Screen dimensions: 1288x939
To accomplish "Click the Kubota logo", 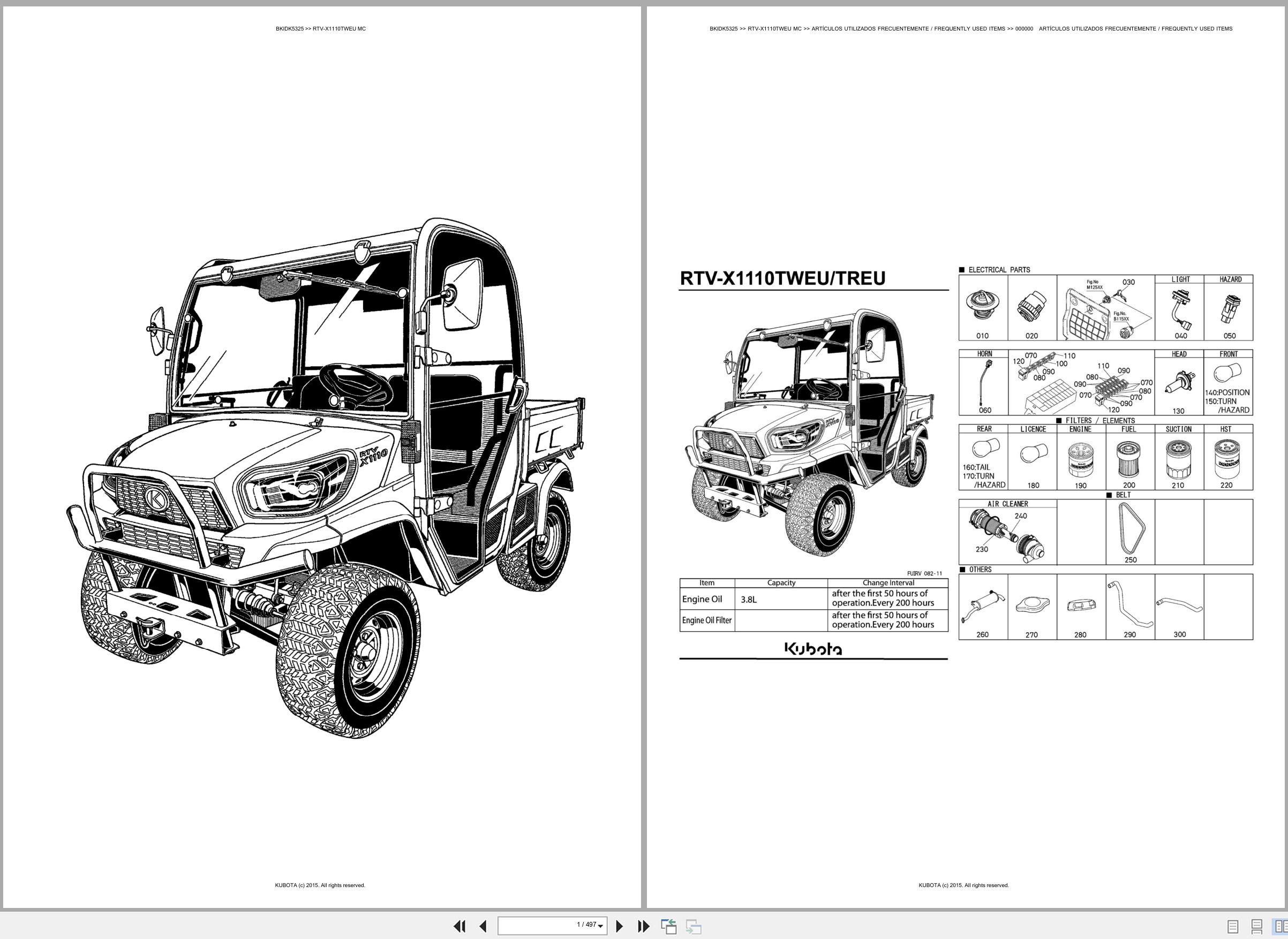I will [813, 648].
